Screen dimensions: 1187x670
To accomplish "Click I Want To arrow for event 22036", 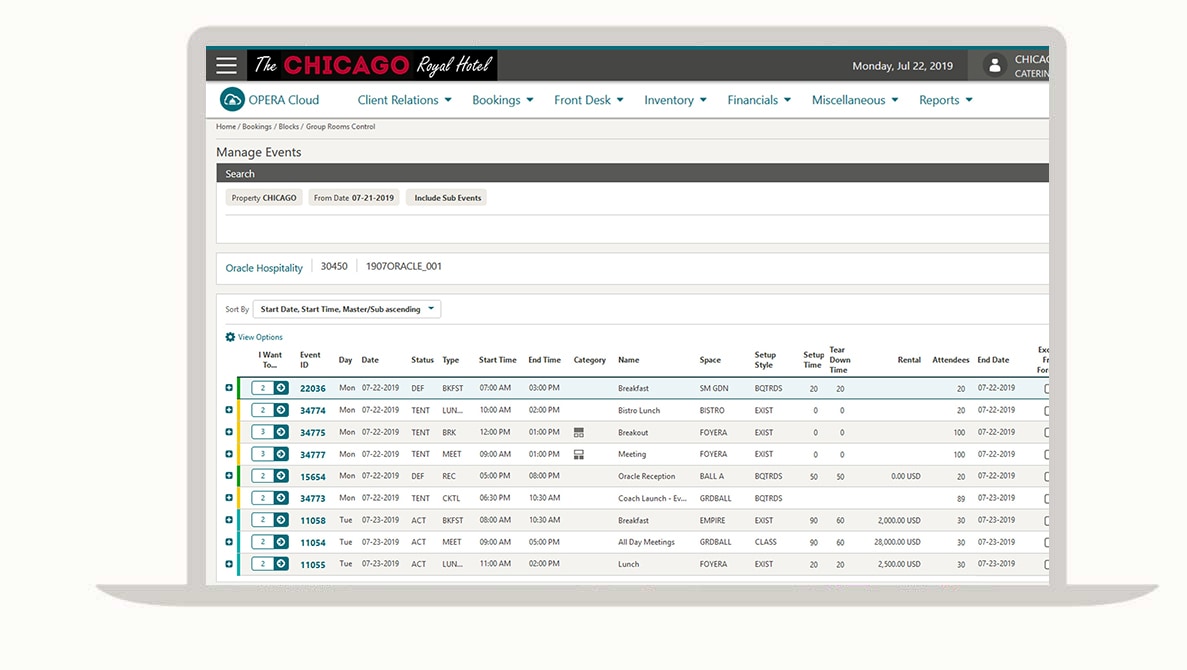I will [x=281, y=388].
